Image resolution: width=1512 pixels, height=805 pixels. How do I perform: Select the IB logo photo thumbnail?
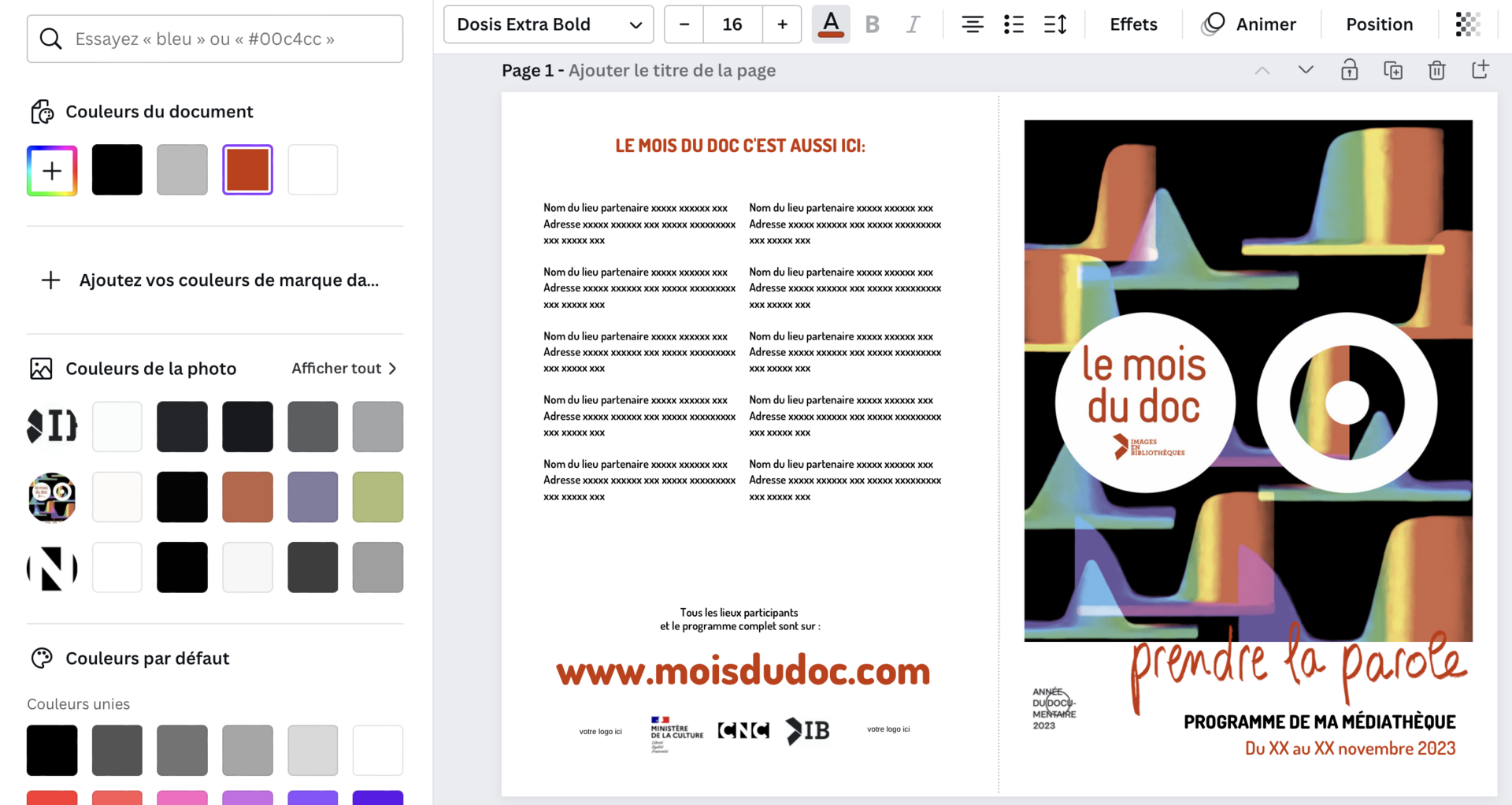[52, 427]
